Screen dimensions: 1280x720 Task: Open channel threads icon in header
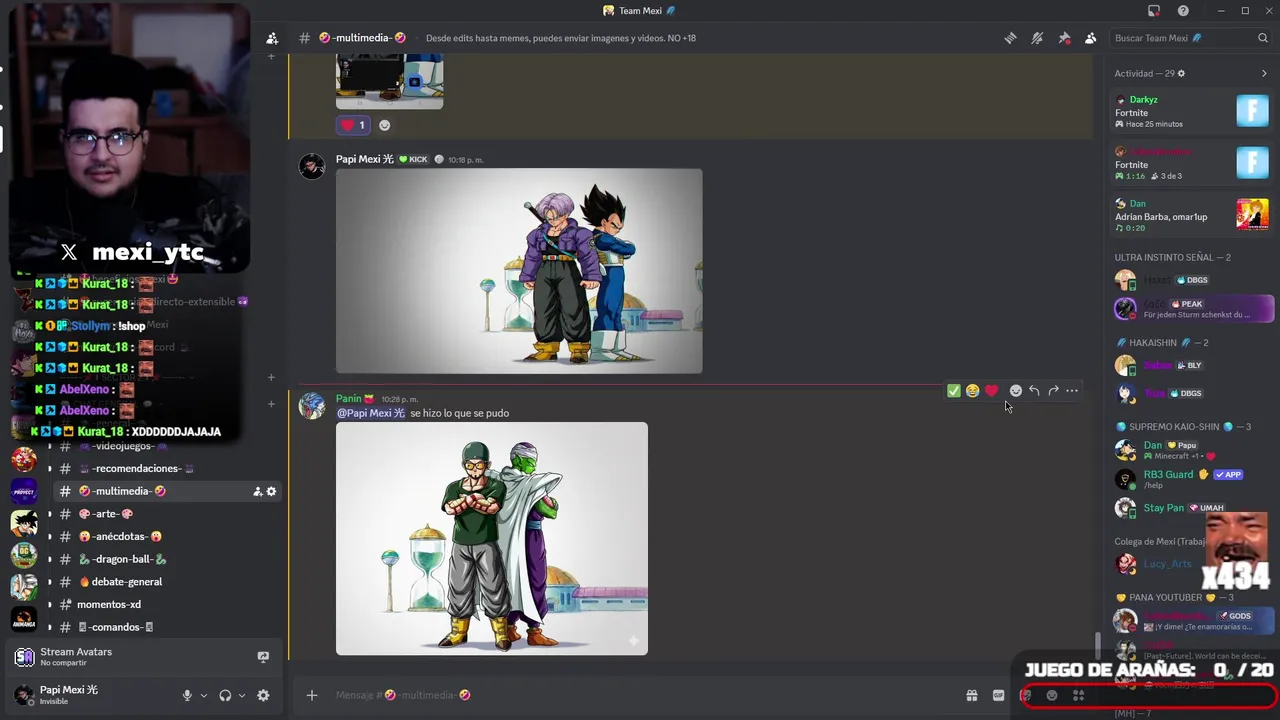pos(1010,38)
